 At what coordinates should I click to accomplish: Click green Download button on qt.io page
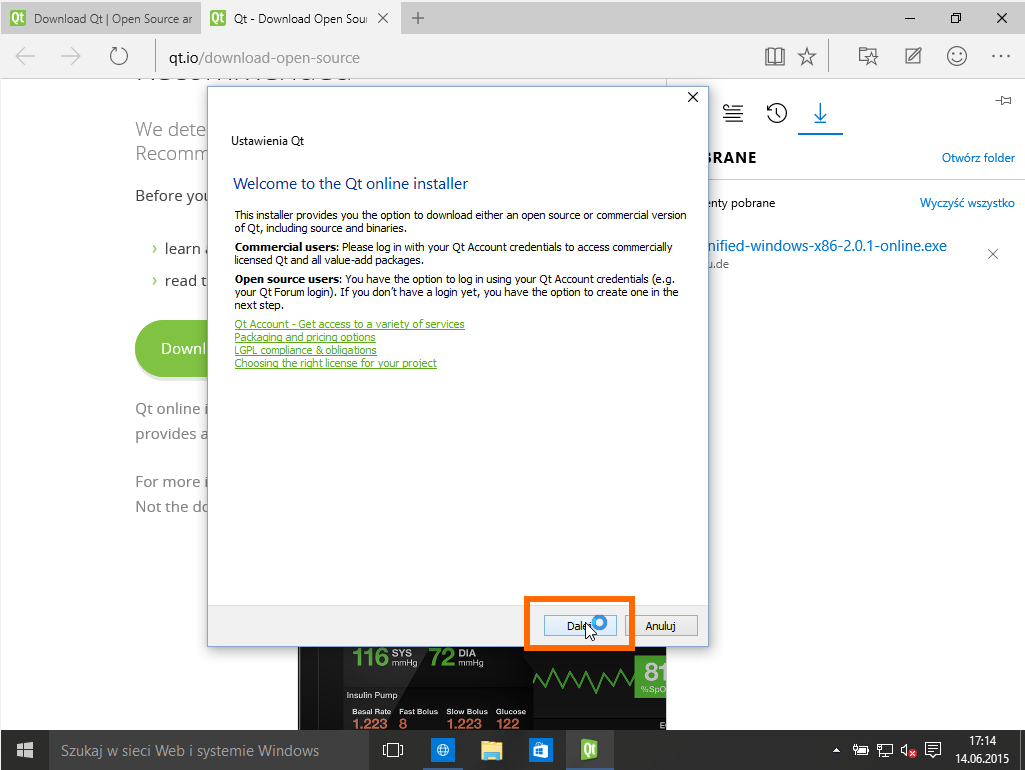[172, 348]
